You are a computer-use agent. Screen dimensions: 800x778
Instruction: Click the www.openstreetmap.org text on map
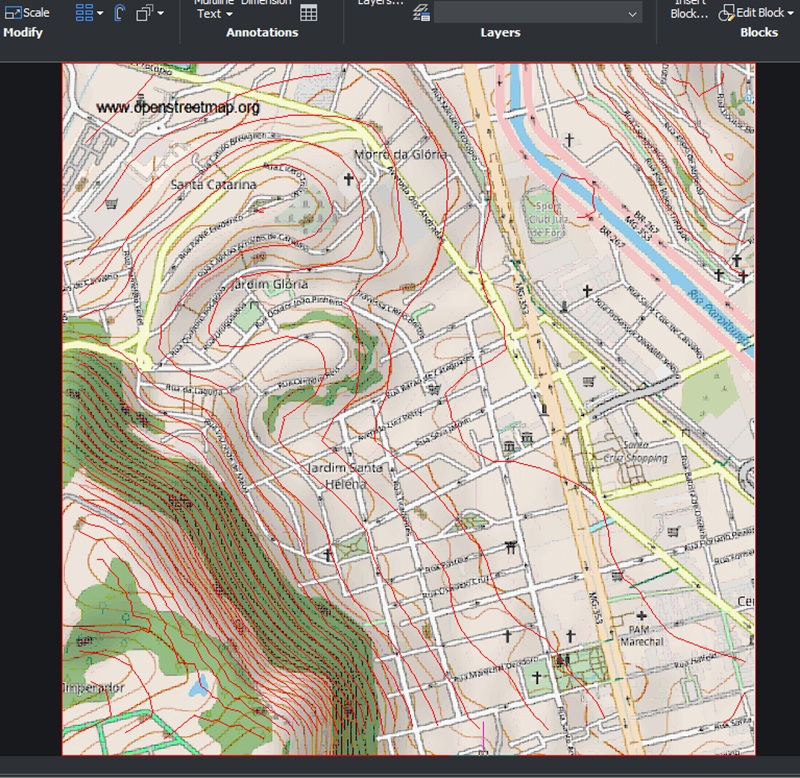click(x=178, y=107)
